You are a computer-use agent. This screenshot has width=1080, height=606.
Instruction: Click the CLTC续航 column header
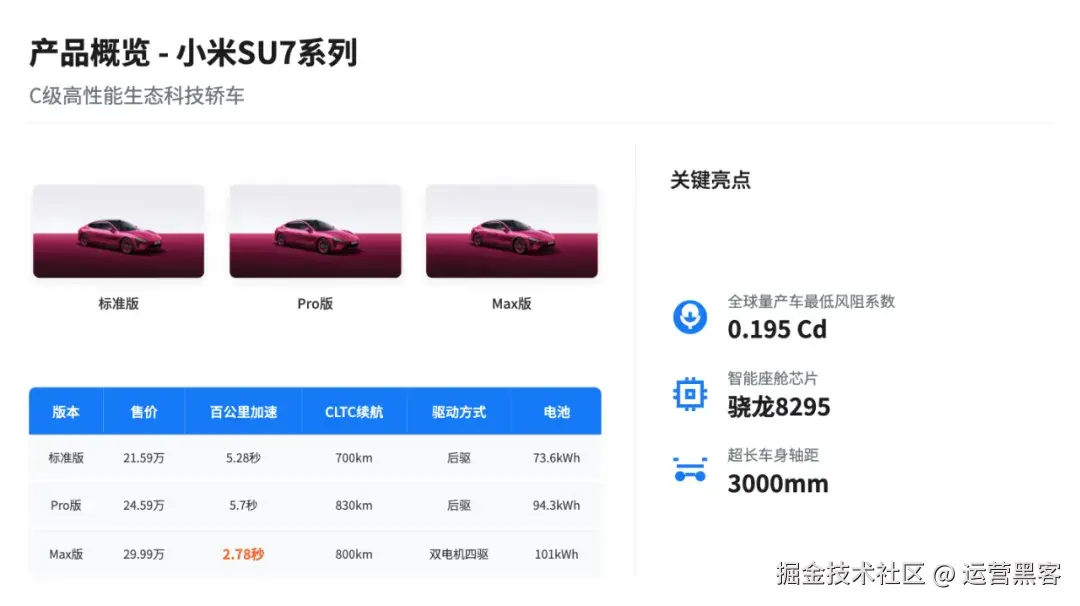point(354,412)
